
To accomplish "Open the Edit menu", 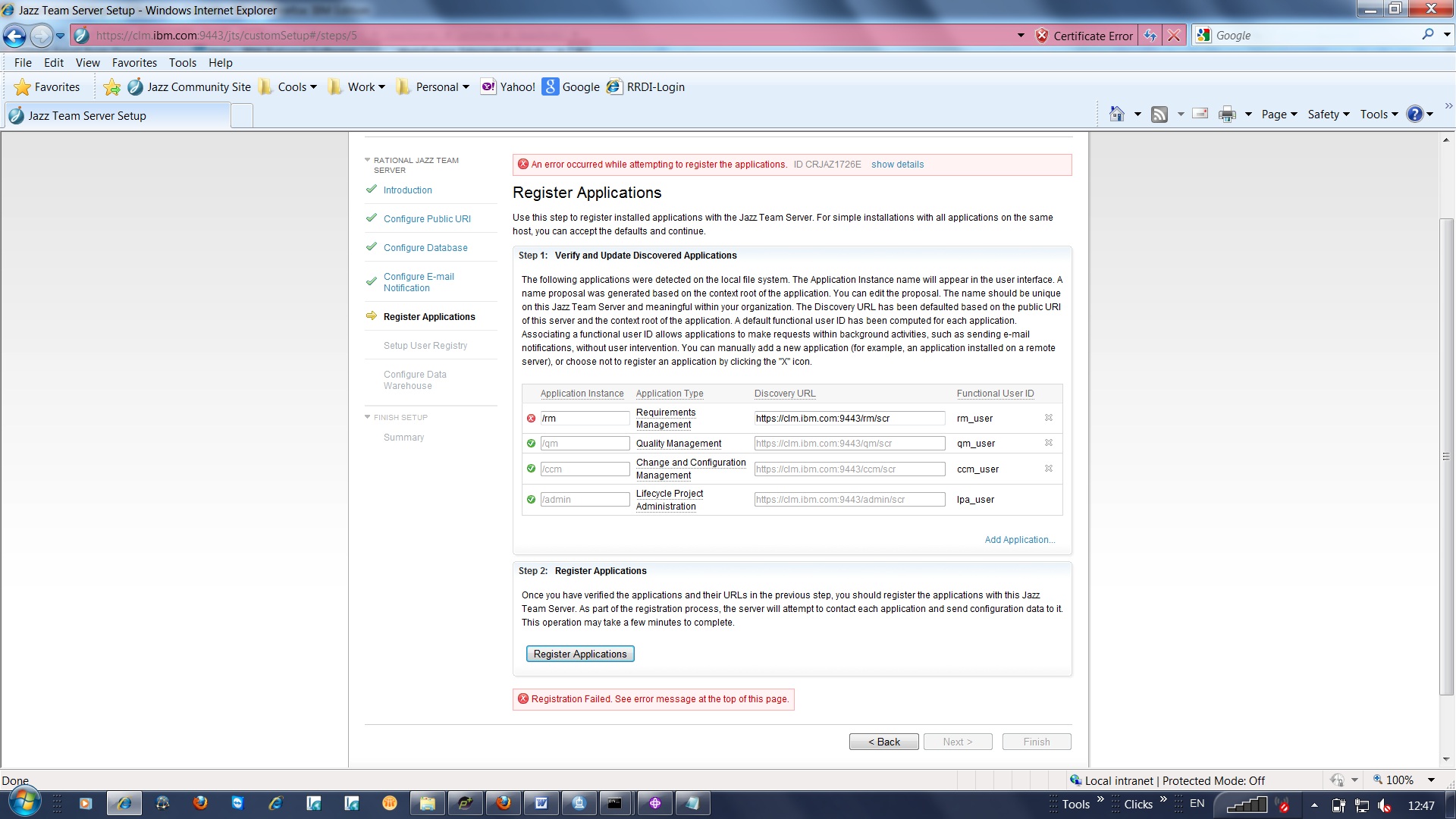I will (54, 63).
